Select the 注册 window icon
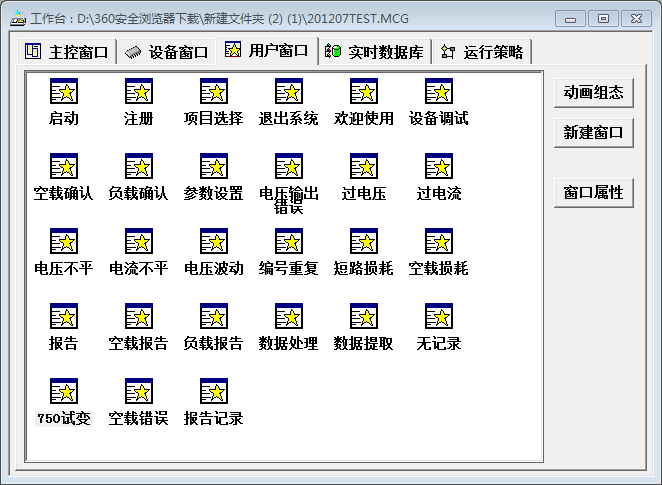 click(139, 92)
